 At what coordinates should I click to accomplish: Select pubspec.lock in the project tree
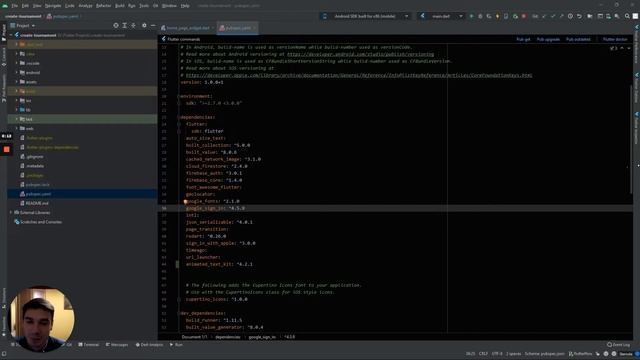coord(38,184)
